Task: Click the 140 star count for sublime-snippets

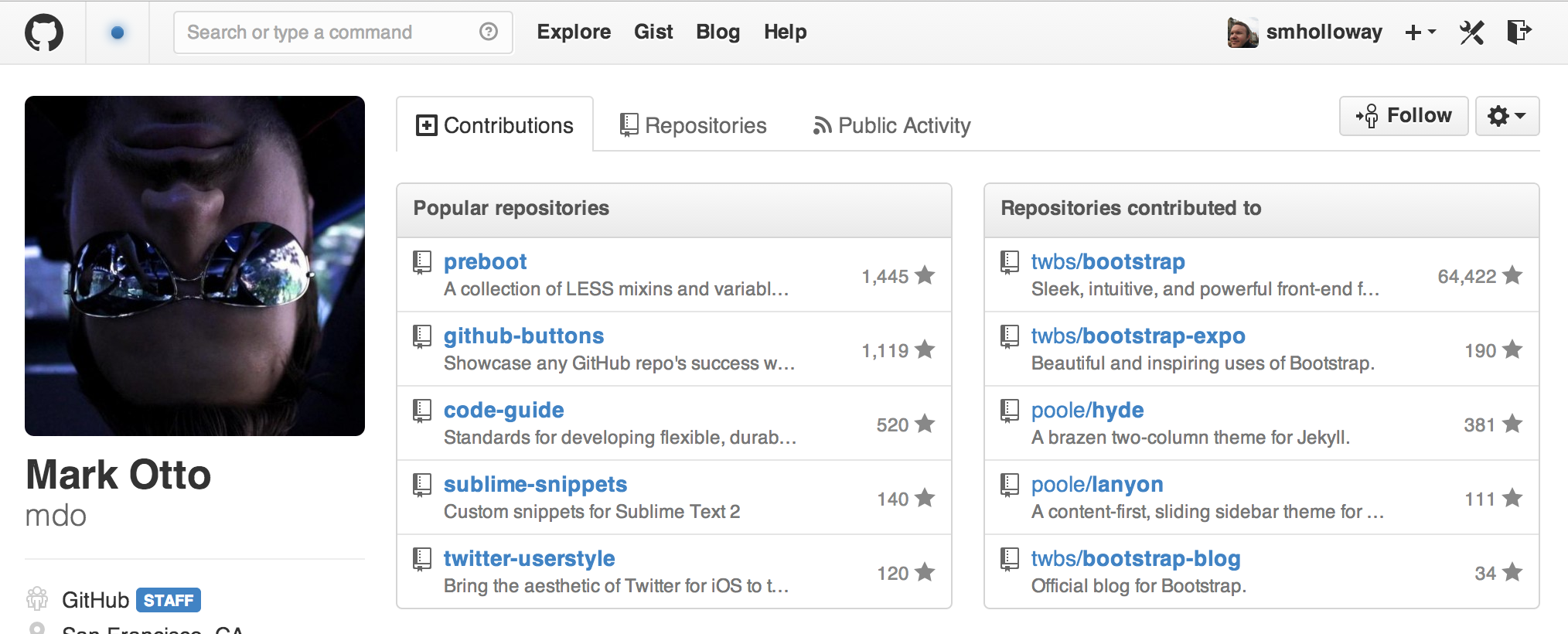Action: (x=905, y=499)
